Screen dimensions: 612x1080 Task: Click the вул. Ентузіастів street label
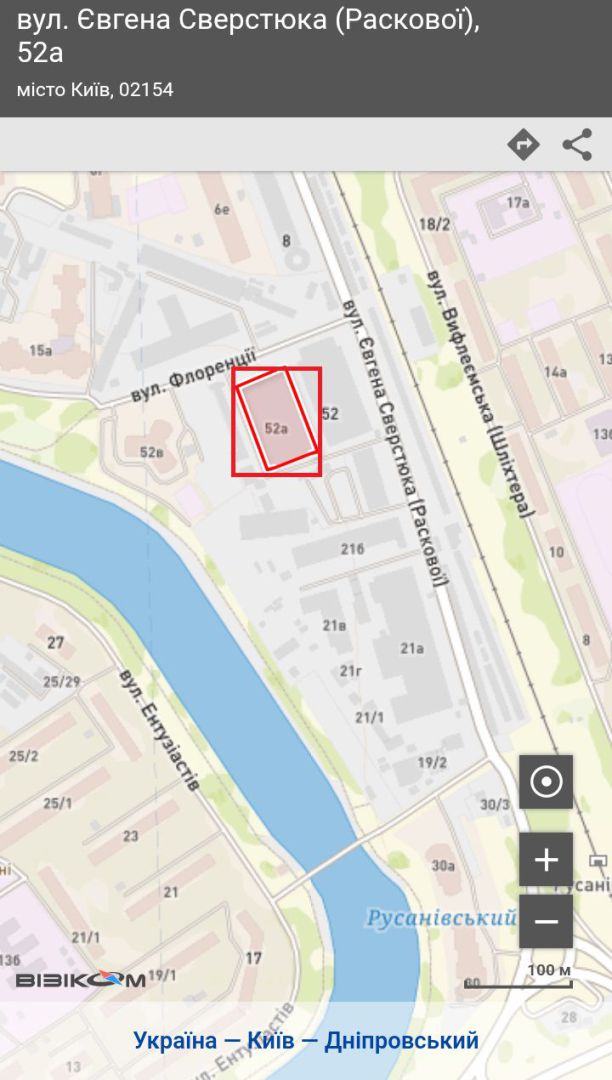158,729
